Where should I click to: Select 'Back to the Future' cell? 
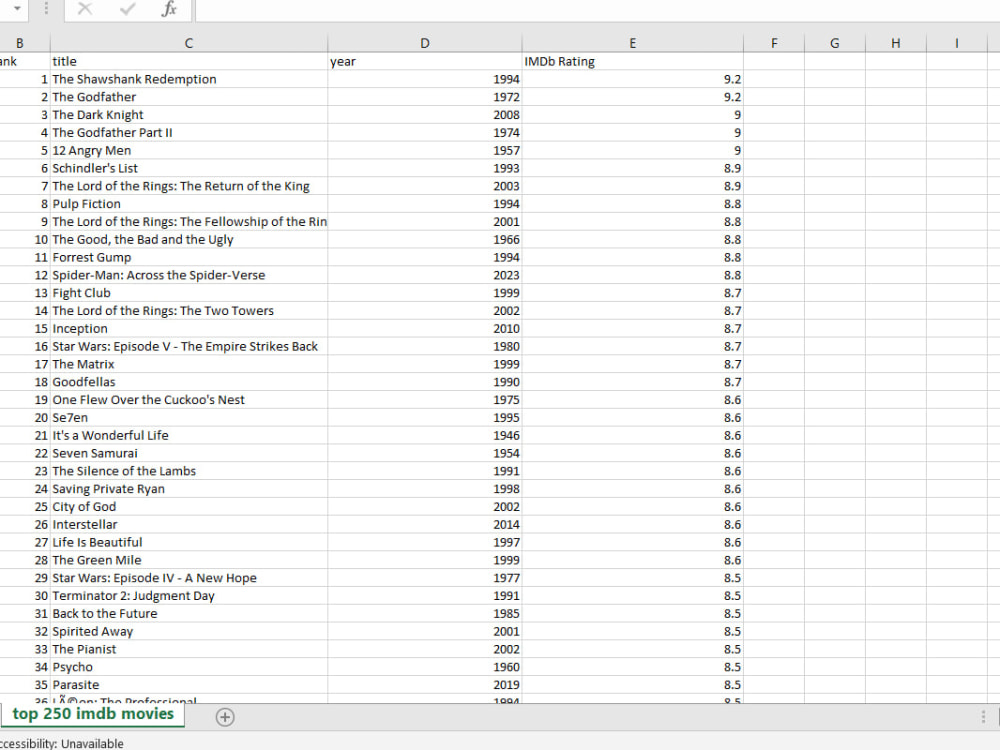point(189,614)
